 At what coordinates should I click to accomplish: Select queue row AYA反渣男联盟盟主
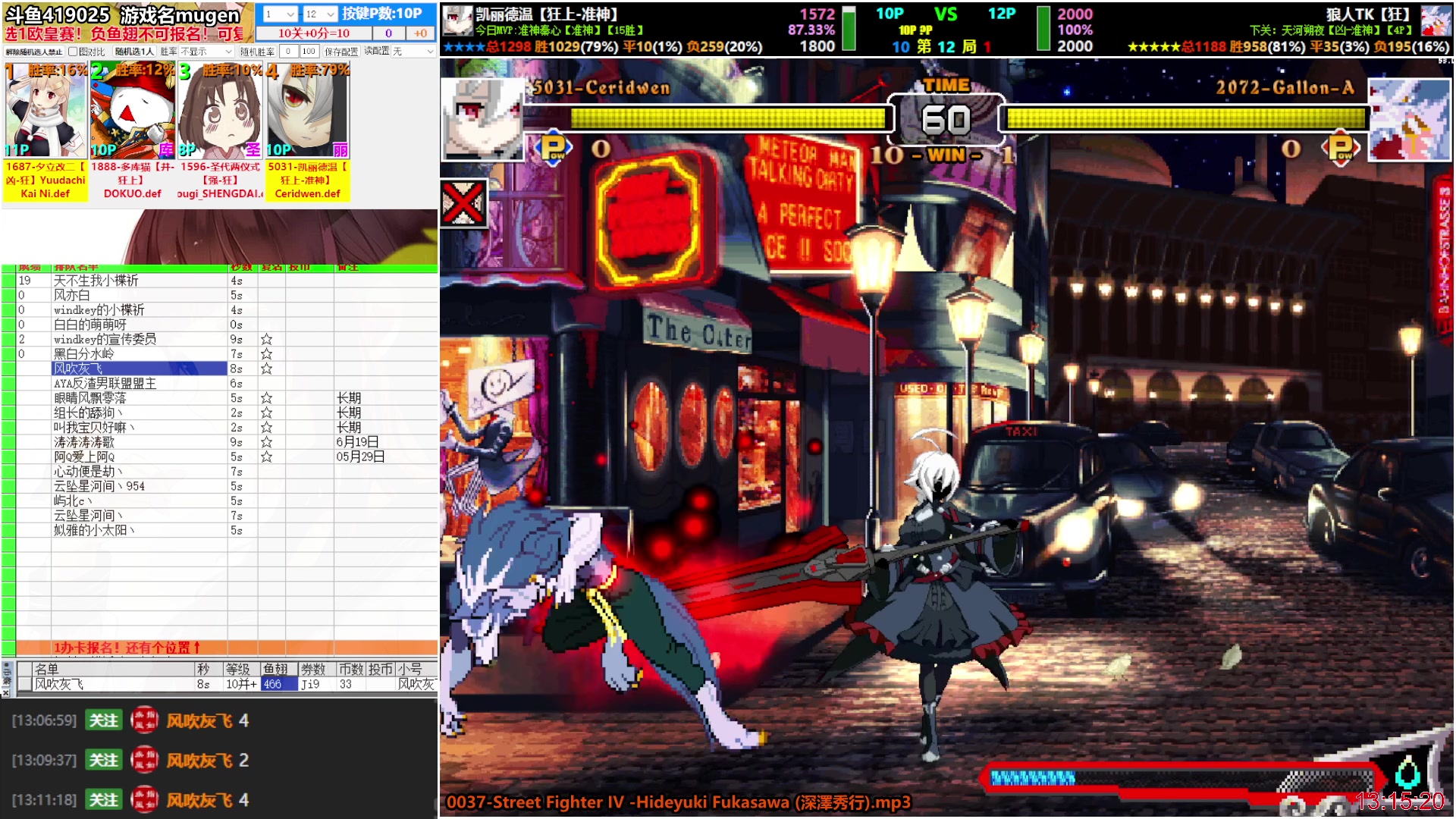pos(220,384)
